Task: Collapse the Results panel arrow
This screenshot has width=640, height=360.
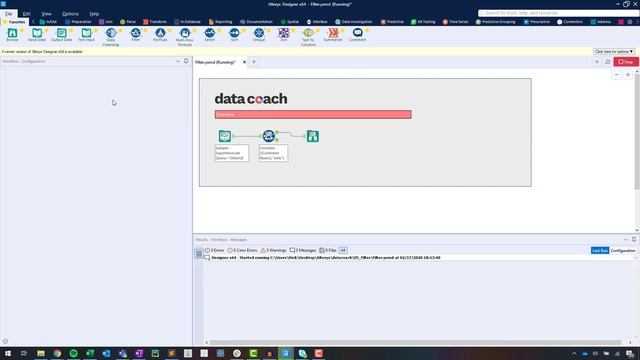Action: pos(626,239)
